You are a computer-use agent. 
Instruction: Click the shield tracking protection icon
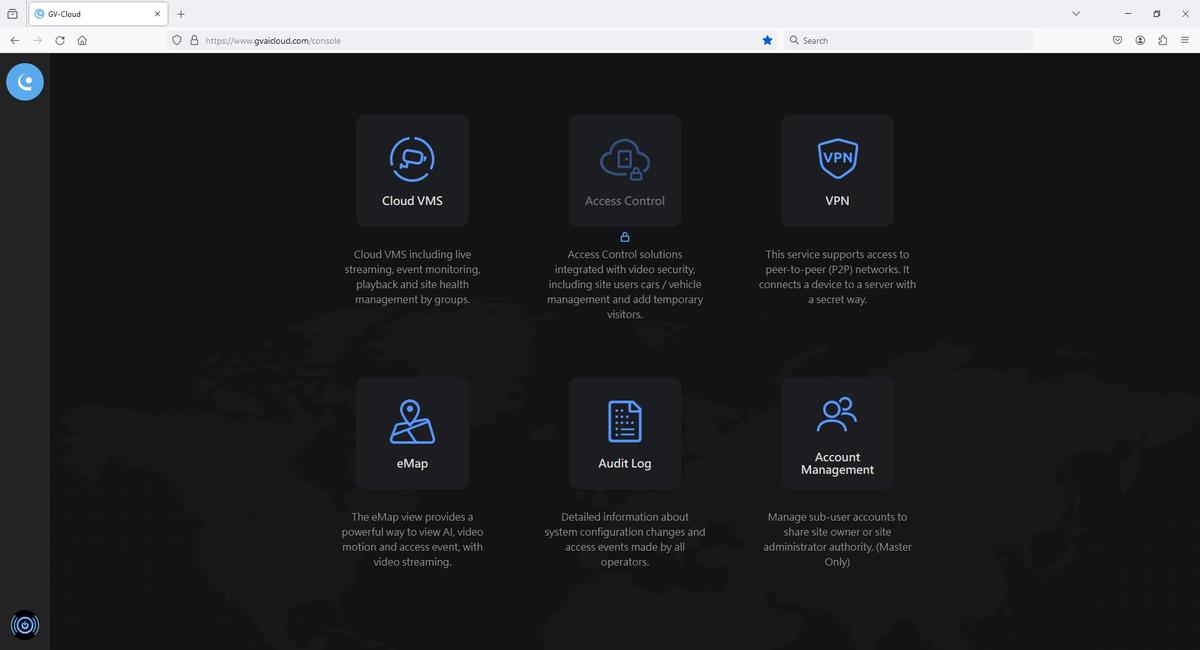178,40
